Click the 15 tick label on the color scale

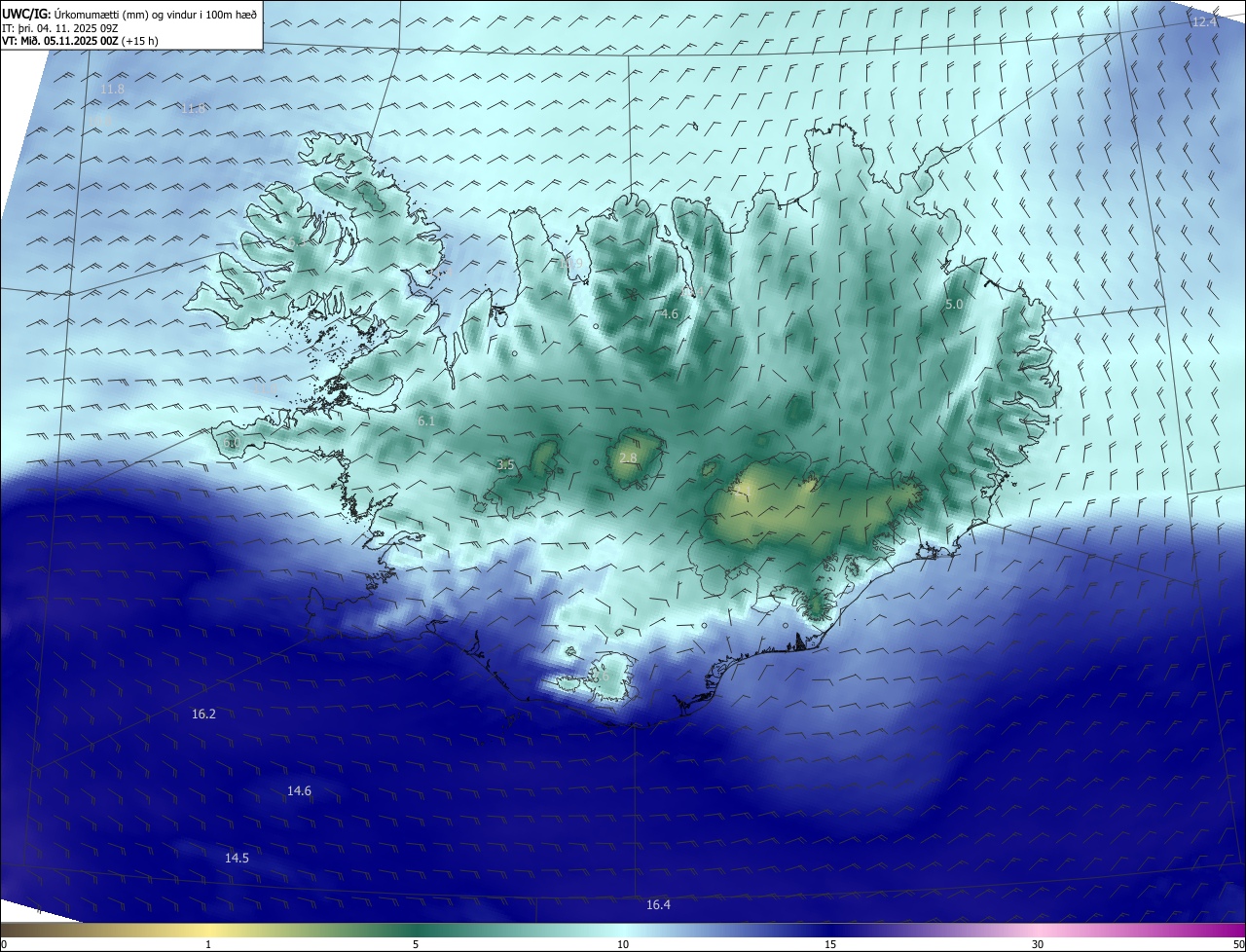830,944
